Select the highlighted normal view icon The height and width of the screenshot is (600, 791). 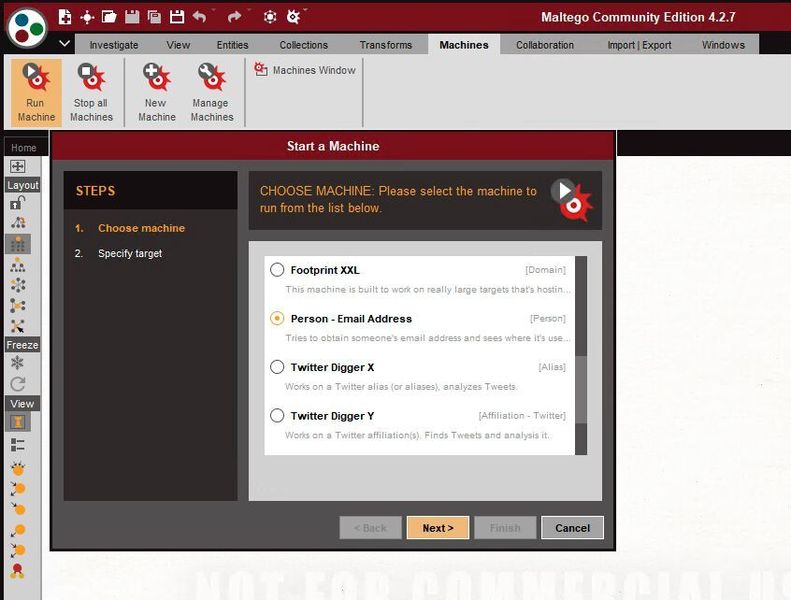pyautogui.click(x=18, y=422)
